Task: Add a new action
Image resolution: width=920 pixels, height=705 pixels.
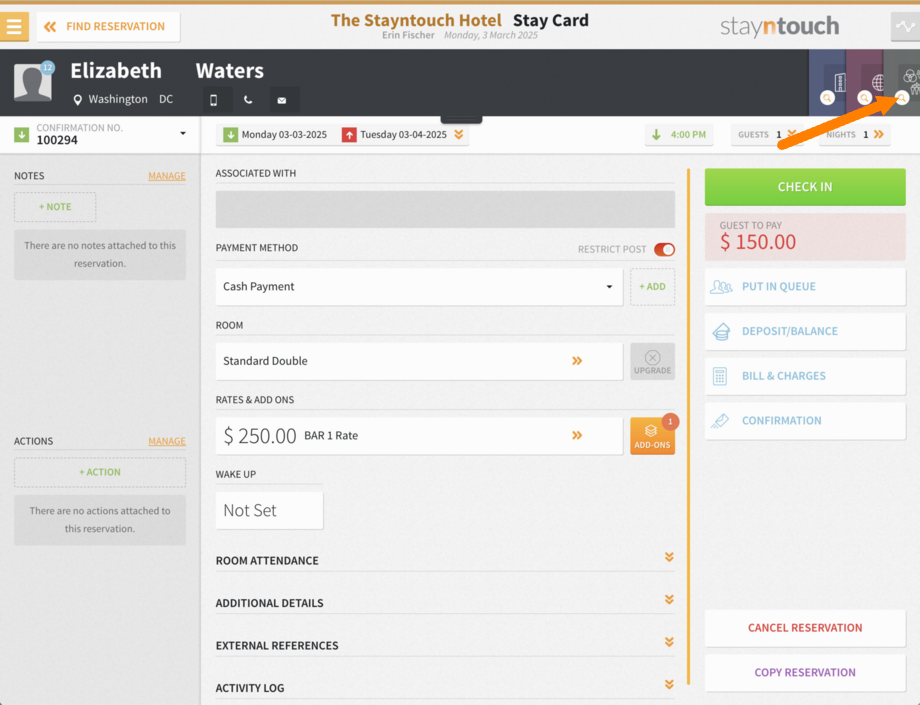Action: pyautogui.click(x=100, y=472)
